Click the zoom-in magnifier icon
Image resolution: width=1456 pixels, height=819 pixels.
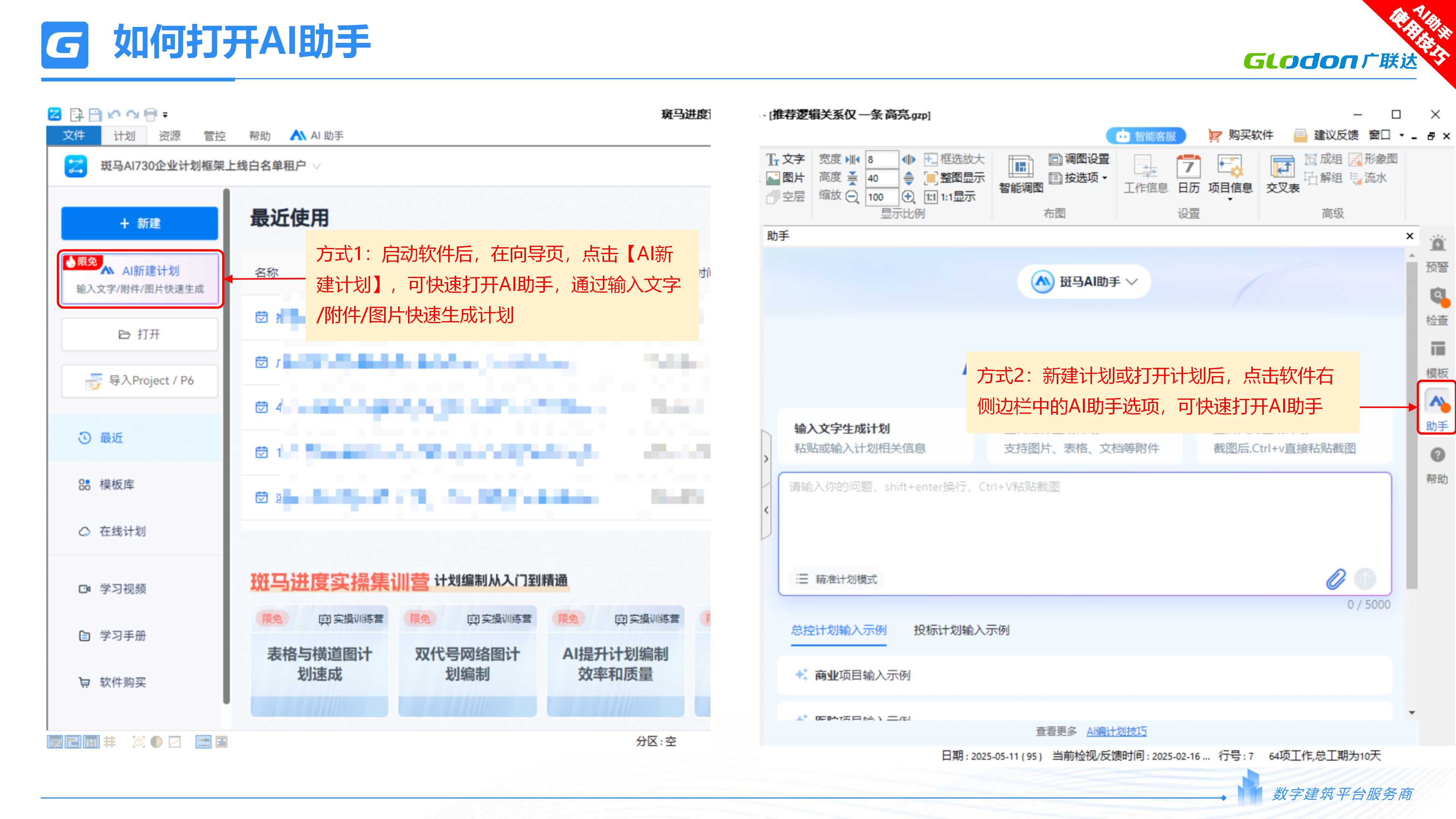(908, 197)
